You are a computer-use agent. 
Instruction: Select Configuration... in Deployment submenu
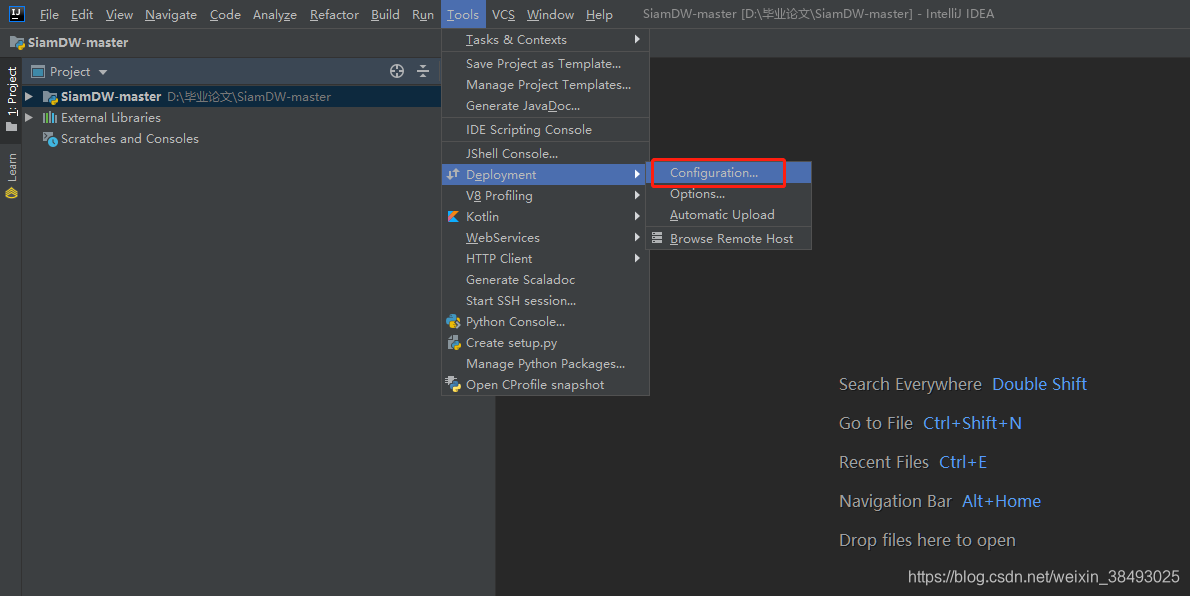[x=729, y=173]
